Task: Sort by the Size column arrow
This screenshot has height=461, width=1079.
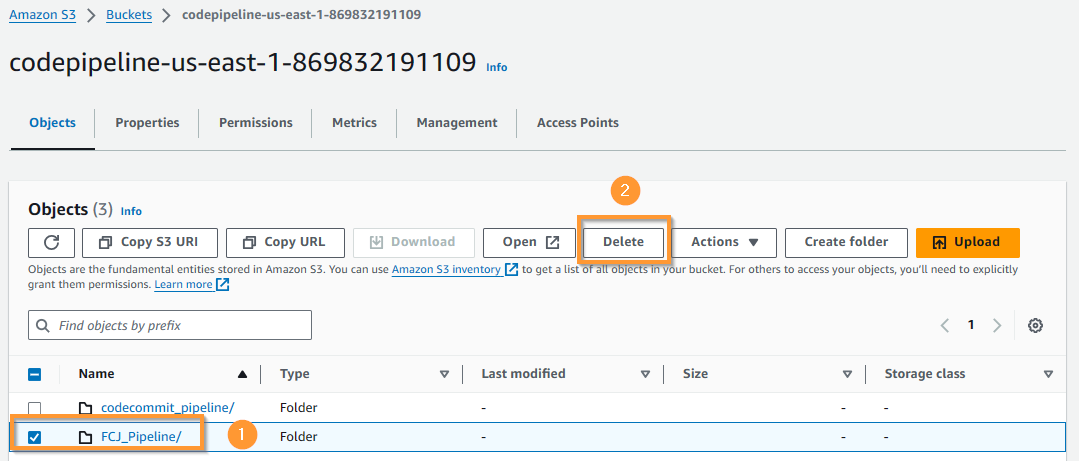Action: [x=847, y=374]
